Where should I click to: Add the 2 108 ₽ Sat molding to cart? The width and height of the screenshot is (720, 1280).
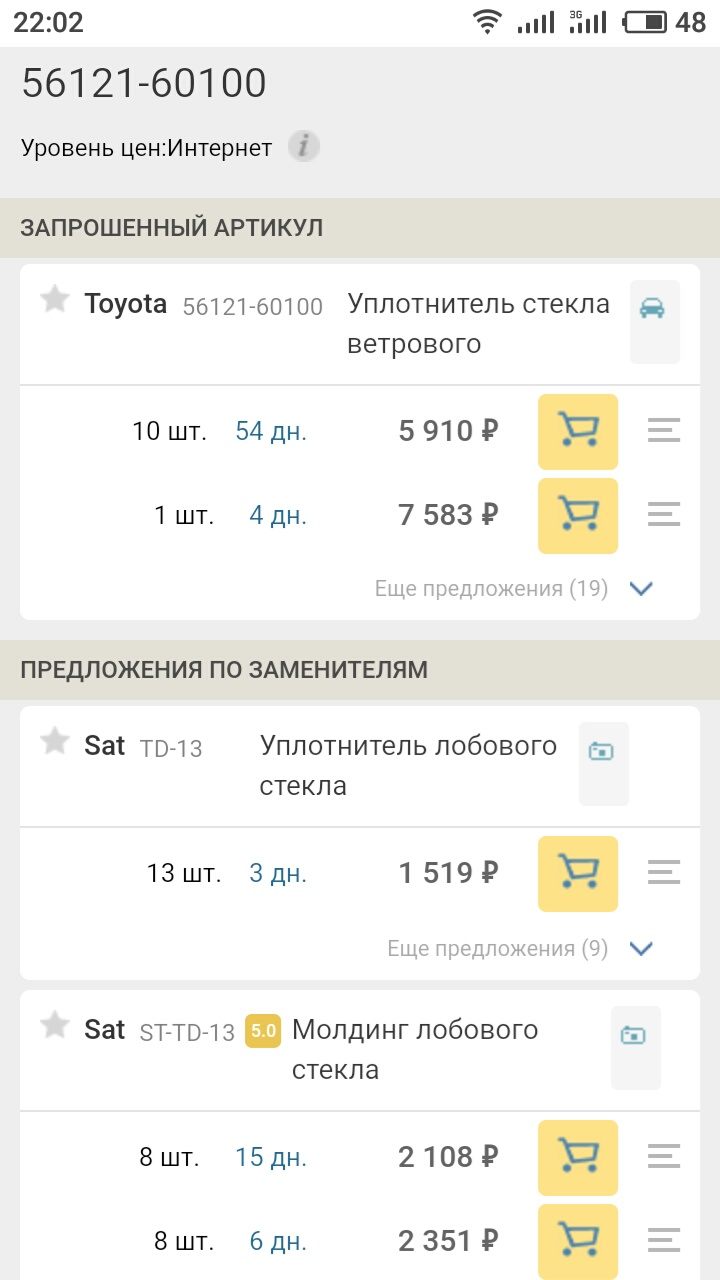coord(578,1158)
